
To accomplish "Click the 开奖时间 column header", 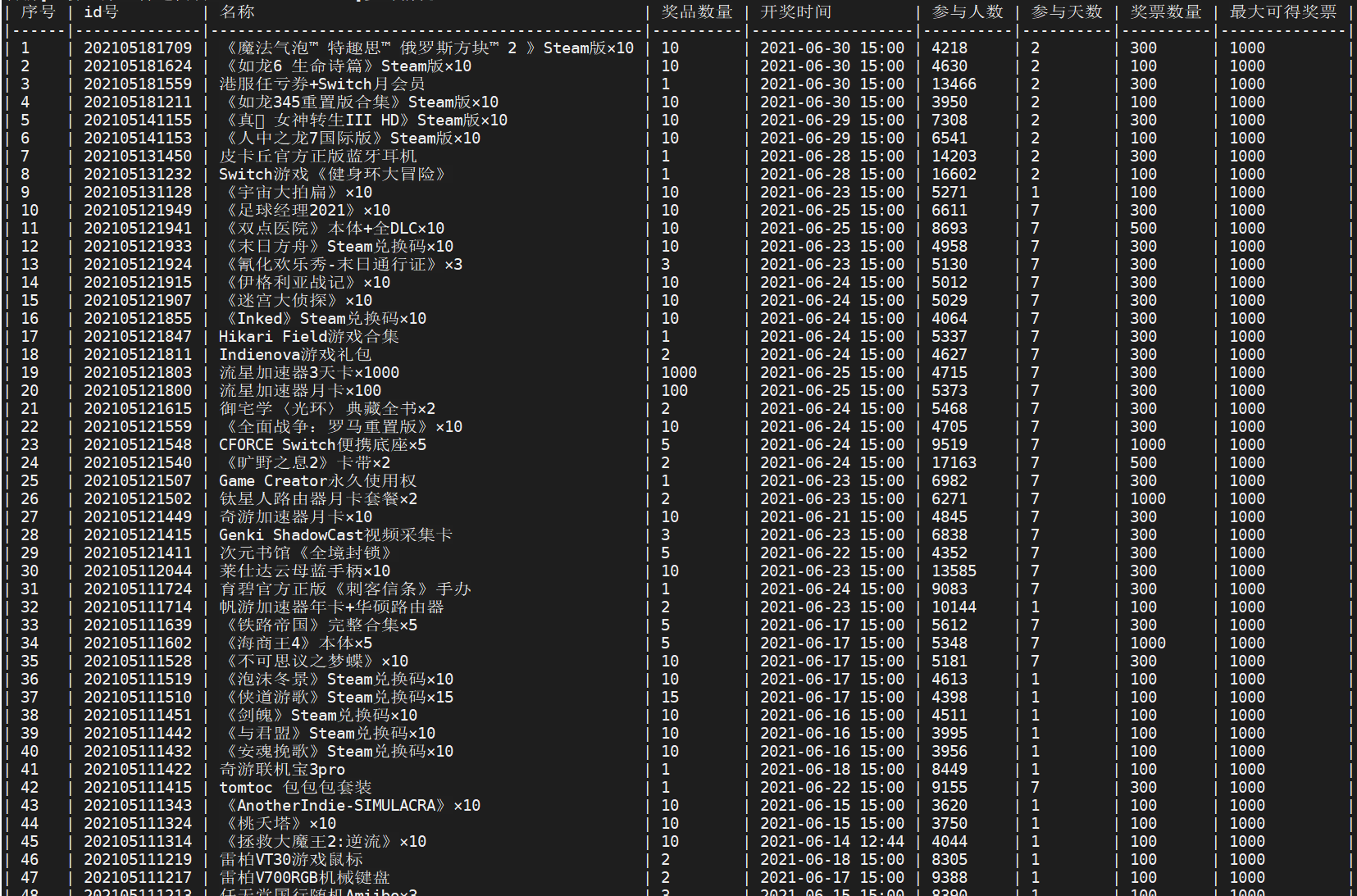I will 796,12.
